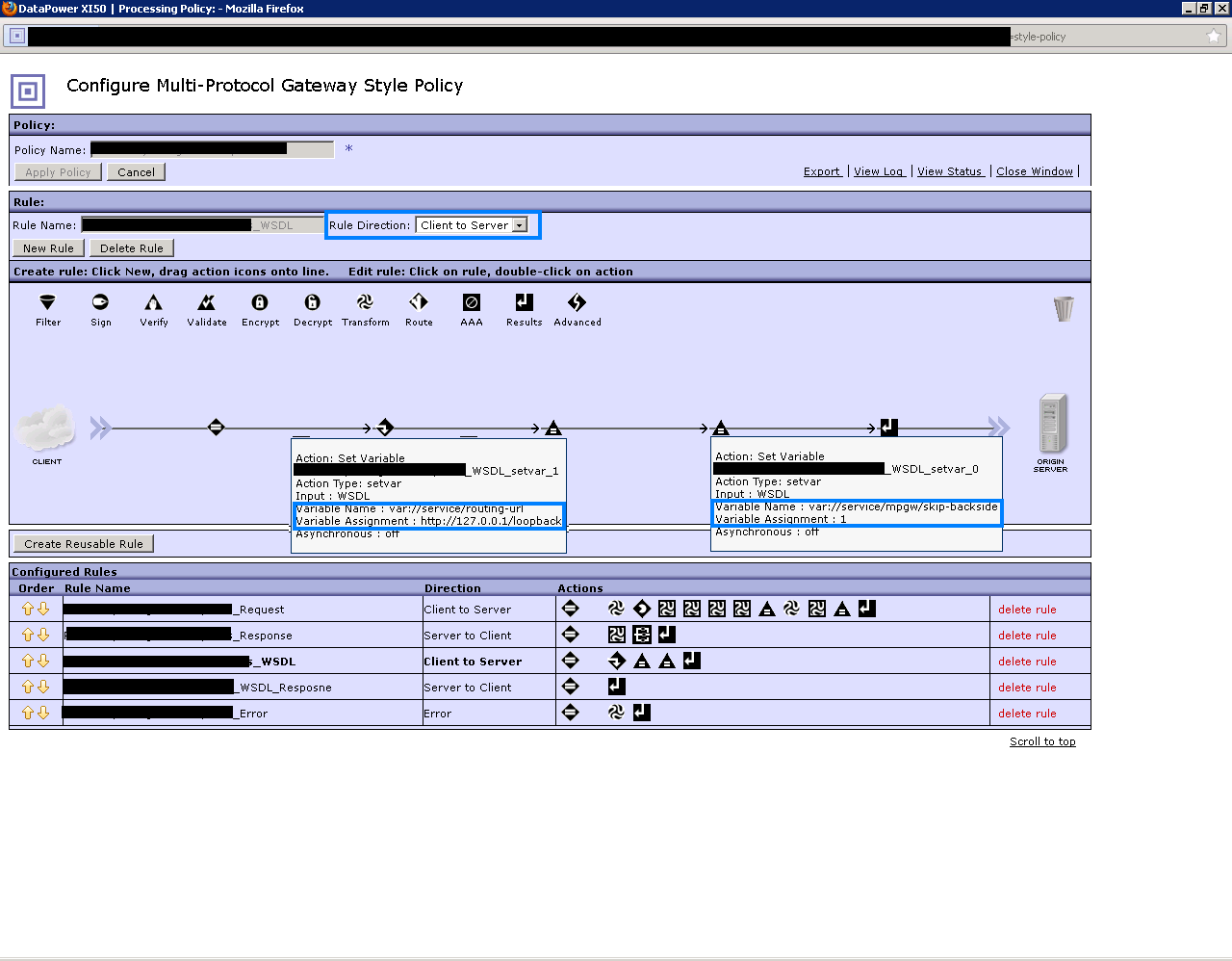Screen dimensions: 1232x961
Task: Delete the _WSDL_Resposne rule
Action: [1027, 688]
